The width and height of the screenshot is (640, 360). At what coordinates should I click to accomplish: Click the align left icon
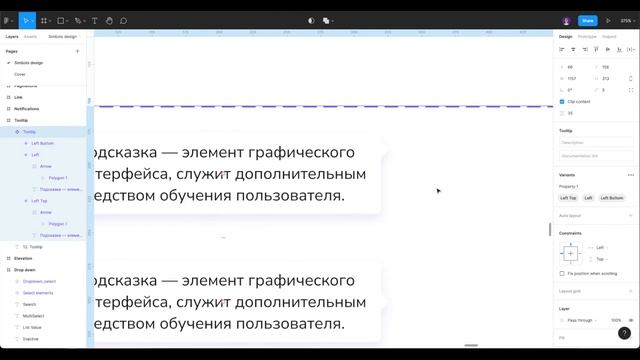[562, 49]
